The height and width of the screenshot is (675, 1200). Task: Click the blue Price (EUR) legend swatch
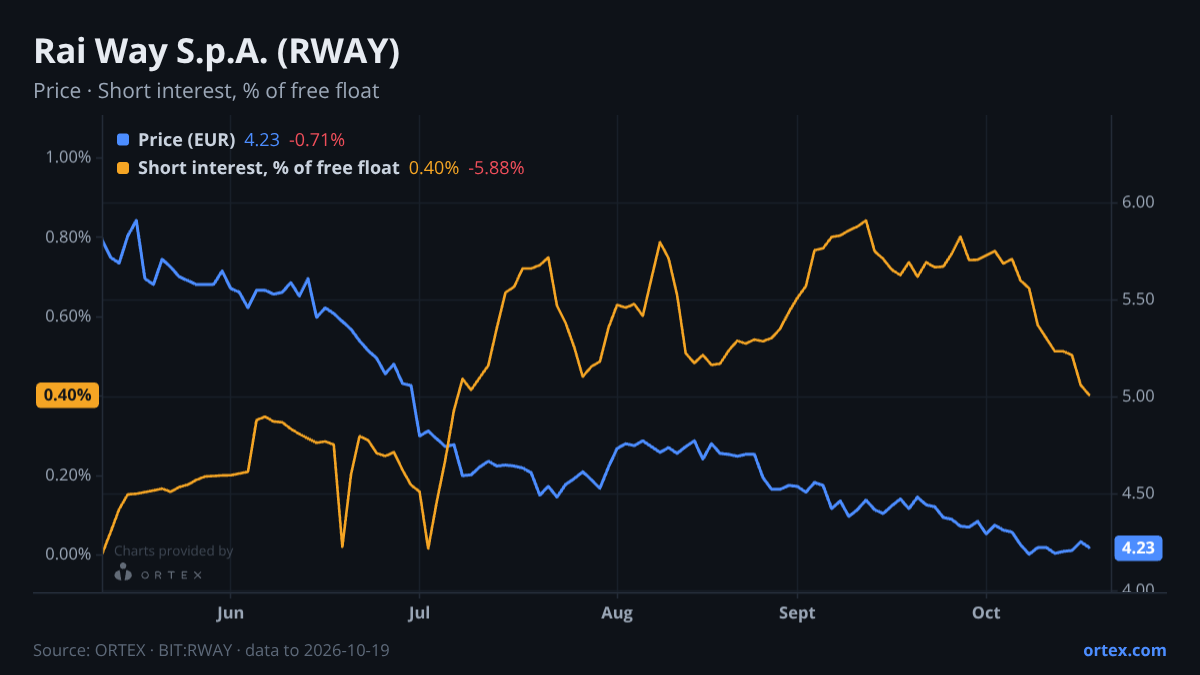pyautogui.click(x=123, y=140)
